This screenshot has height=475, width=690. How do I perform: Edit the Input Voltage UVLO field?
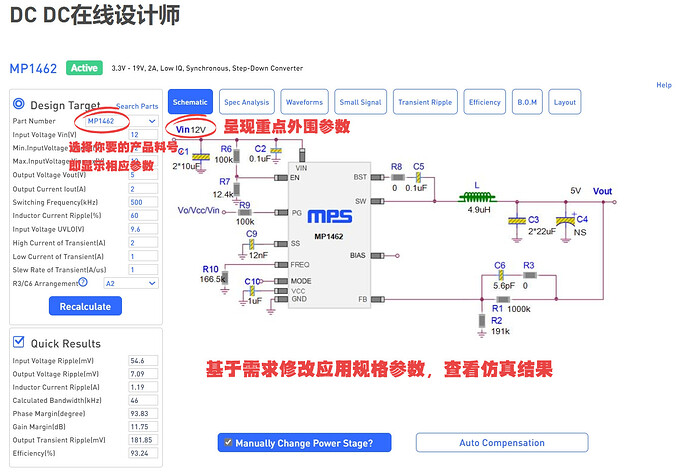(143, 229)
